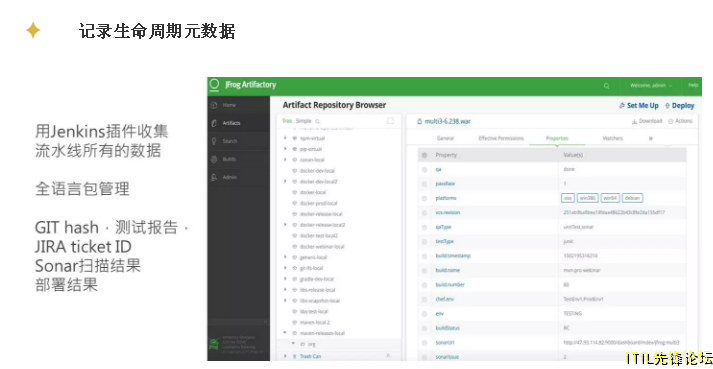Click the chef.env property name

pos(444,299)
